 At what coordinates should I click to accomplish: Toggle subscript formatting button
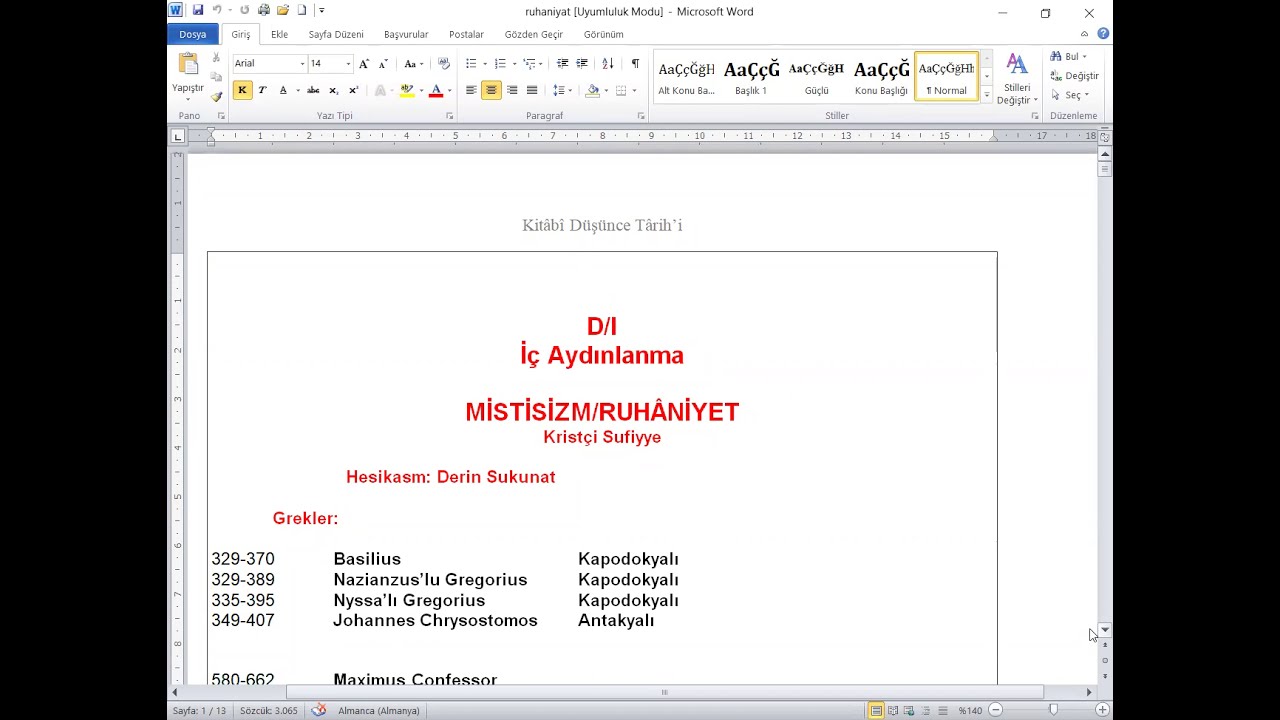pos(334,90)
